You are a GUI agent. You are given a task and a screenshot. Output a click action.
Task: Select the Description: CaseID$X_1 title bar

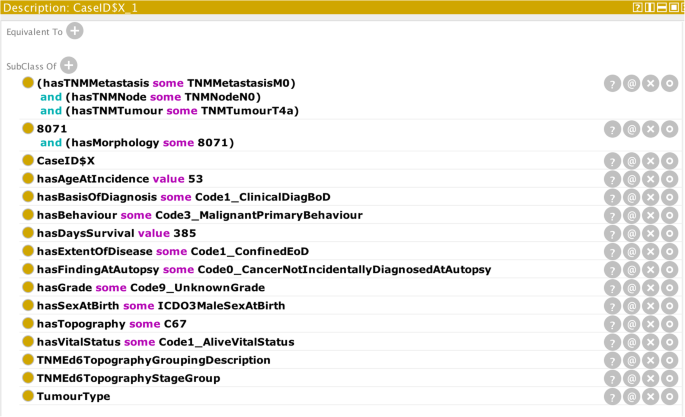(x=342, y=7)
